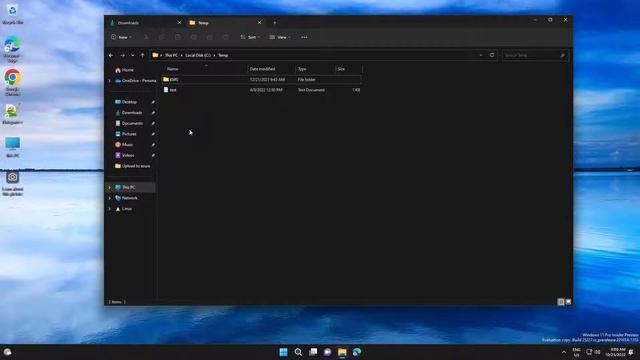
Task: Go forward using the Forward arrow
Action: 122,55
